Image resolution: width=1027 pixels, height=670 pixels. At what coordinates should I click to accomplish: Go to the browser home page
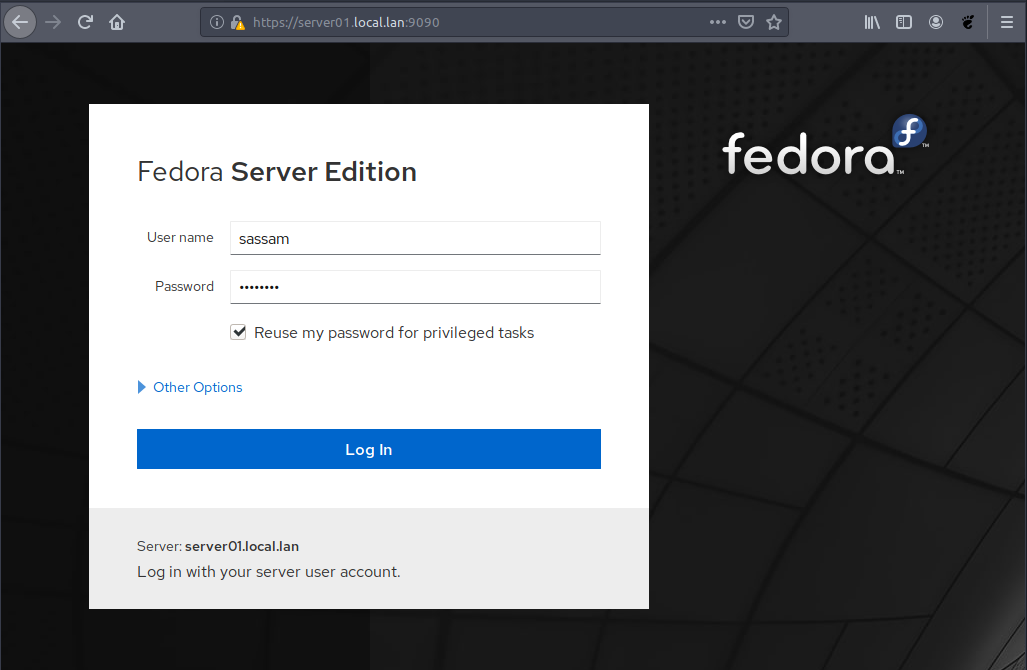point(117,22)
